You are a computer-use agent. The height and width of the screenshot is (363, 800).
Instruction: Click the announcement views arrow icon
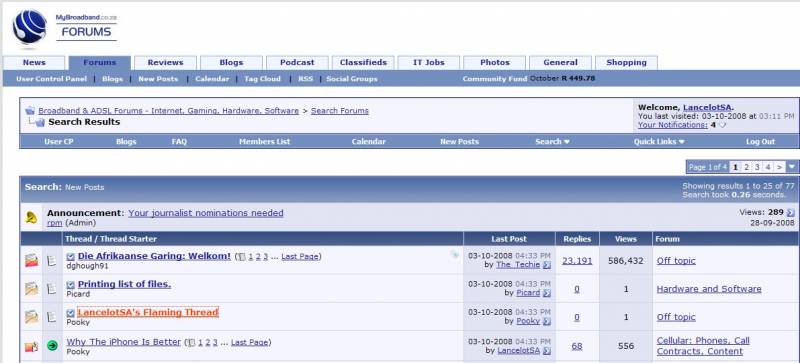790,212
